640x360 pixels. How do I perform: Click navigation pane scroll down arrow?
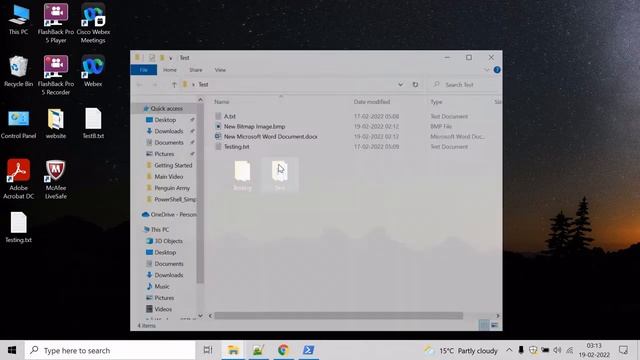(x=200, y=316)
